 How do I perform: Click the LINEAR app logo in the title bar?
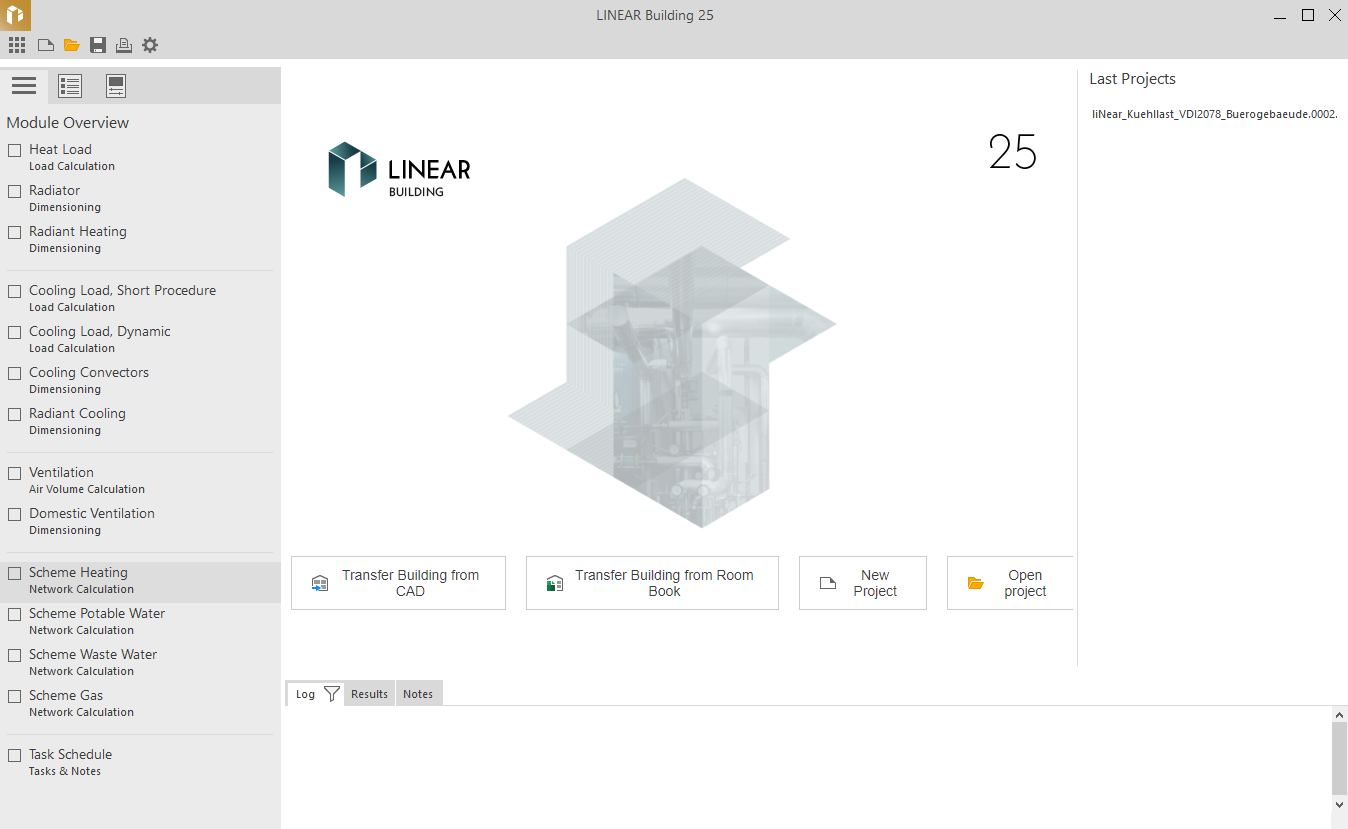tap(15, 15)
